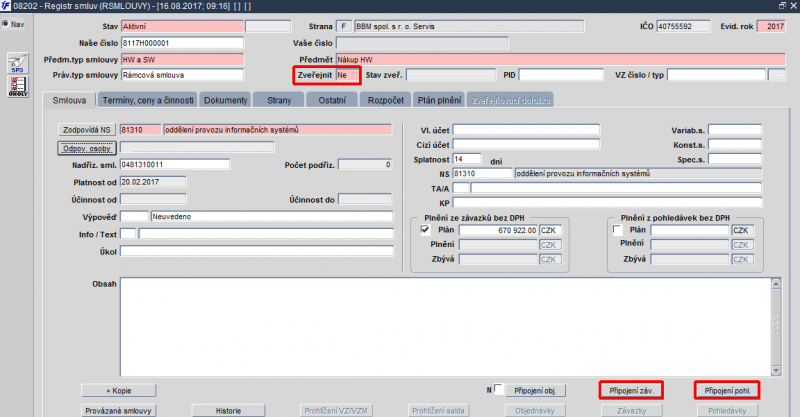Click the Splatnost field with 14
This screenshot has height=417, width=800.
pos(466,159)
